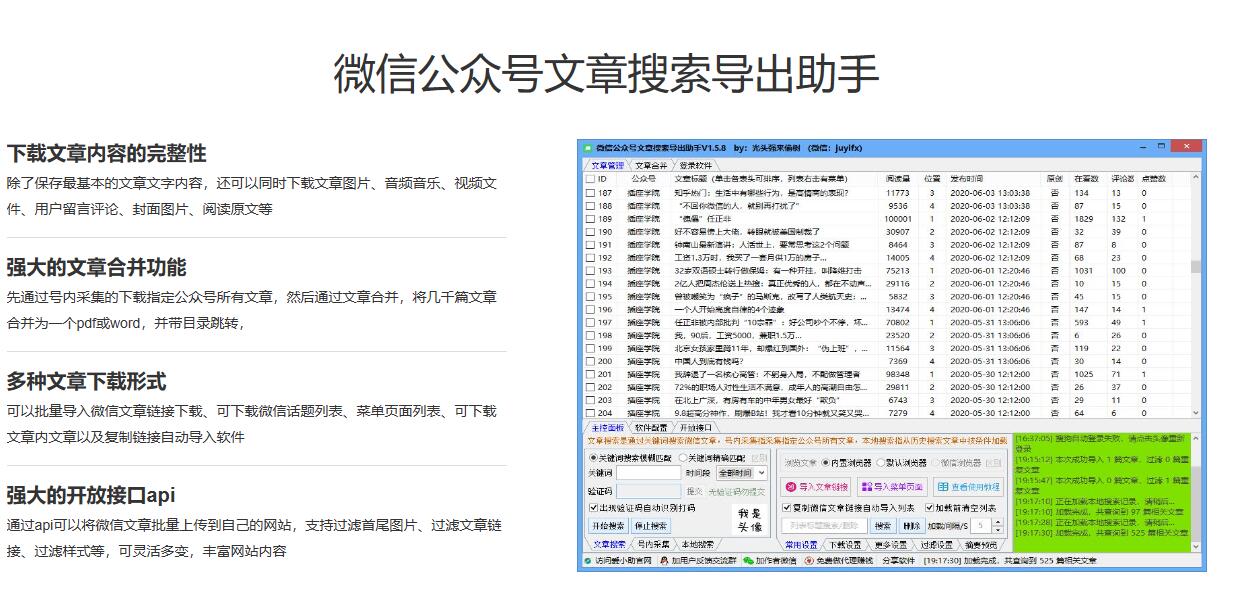Viewport: 1234px width, 597px height.
Task: Click the 停止搜索 button
Action: [650, 525]
